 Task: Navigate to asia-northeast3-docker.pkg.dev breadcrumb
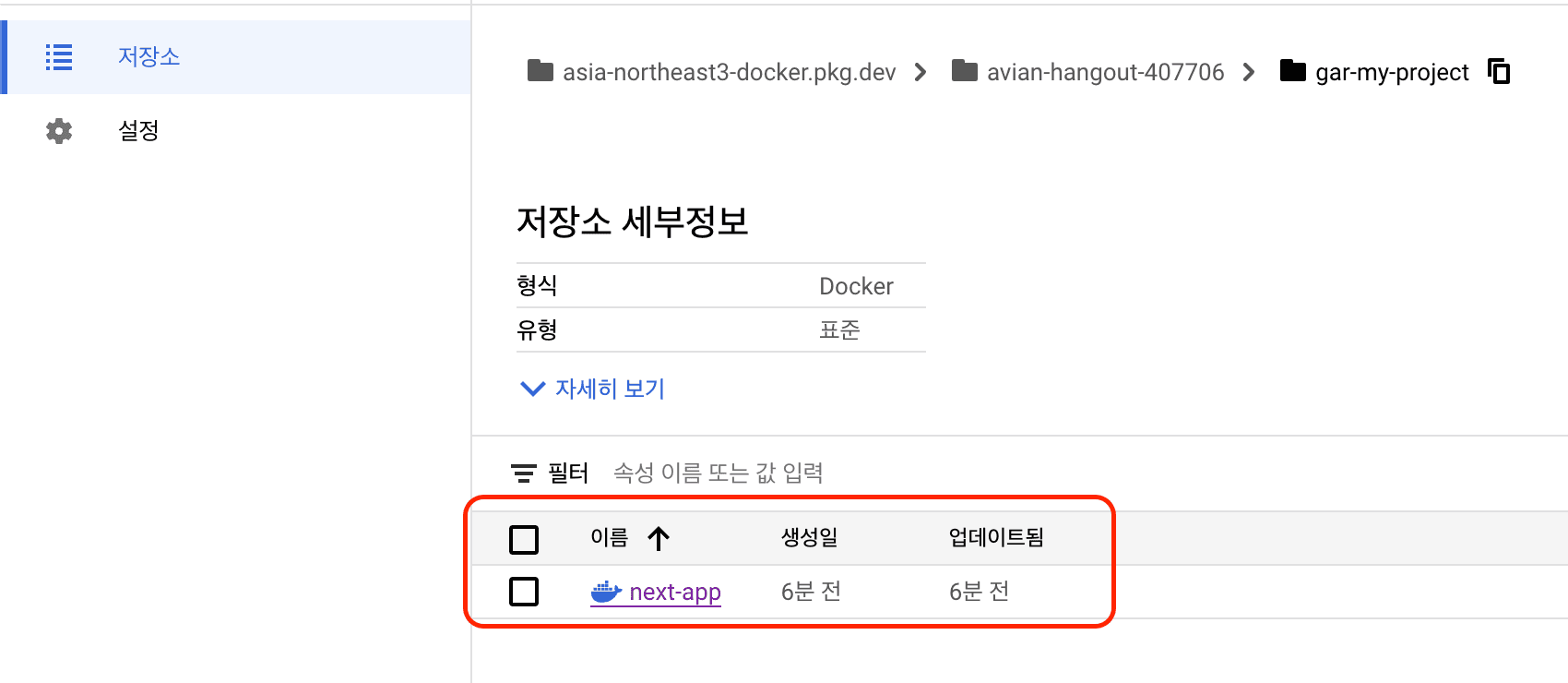click(729, 72)
